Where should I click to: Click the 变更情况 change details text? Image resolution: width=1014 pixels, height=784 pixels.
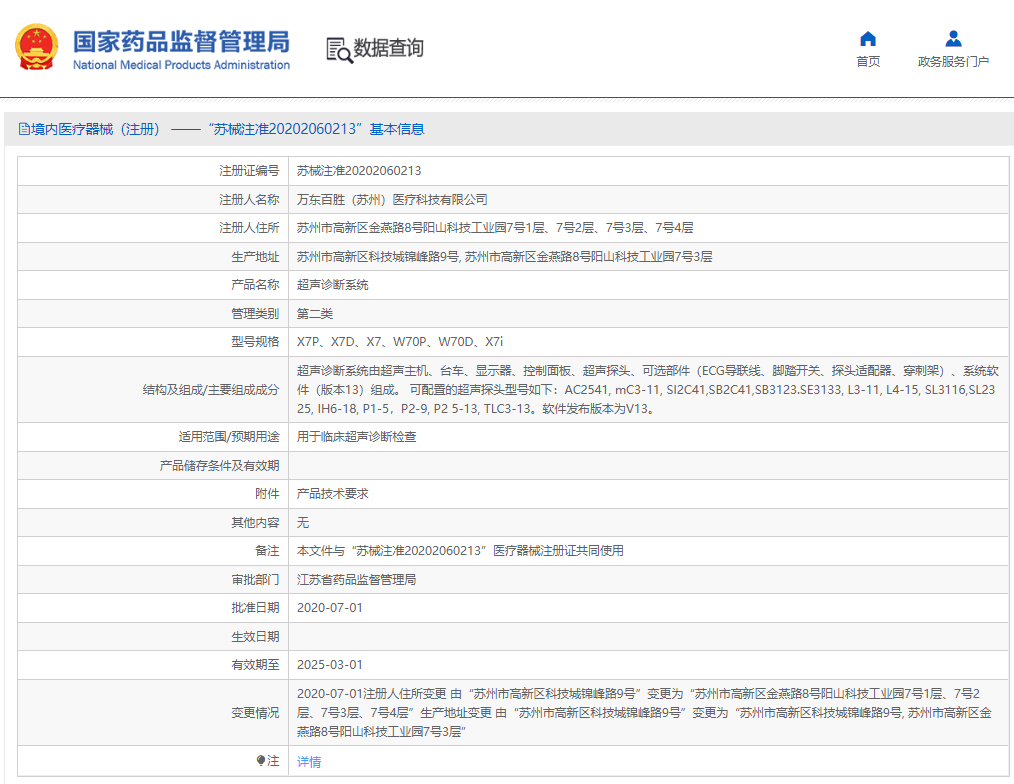[645, 712]
